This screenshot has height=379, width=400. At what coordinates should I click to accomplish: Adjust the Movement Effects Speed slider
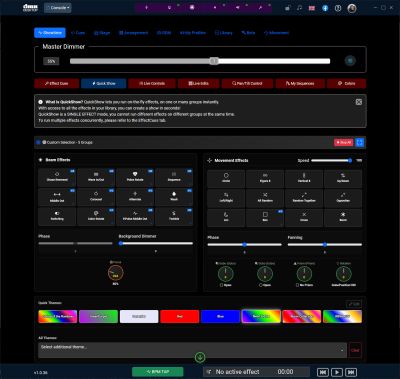[331, 160]
